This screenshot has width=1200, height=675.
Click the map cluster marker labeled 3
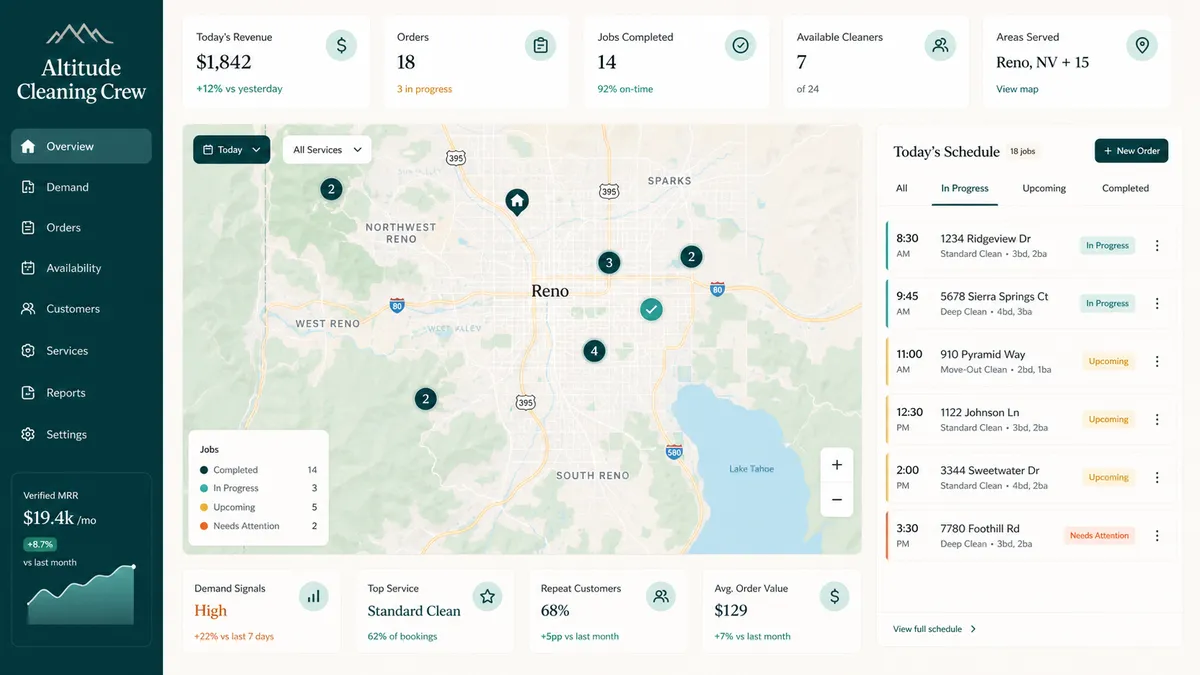(x=609, y=263)
